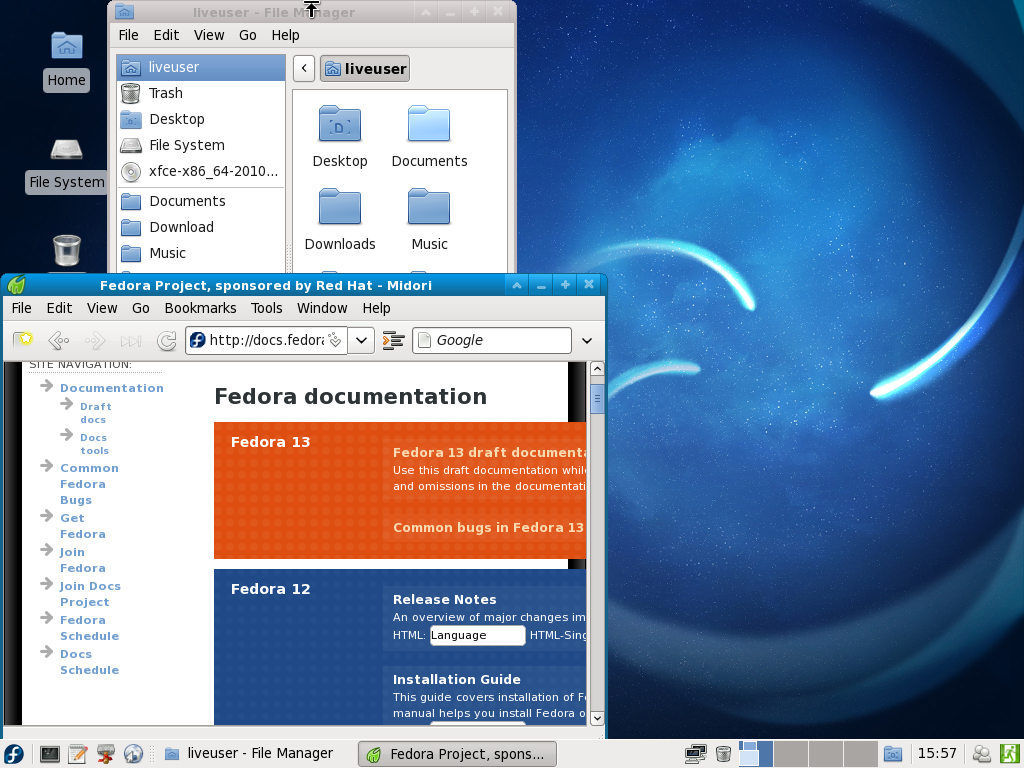Select liveuser in the File Manager sidebar
Screen dimensions: 1024x768
pos(201,67)
